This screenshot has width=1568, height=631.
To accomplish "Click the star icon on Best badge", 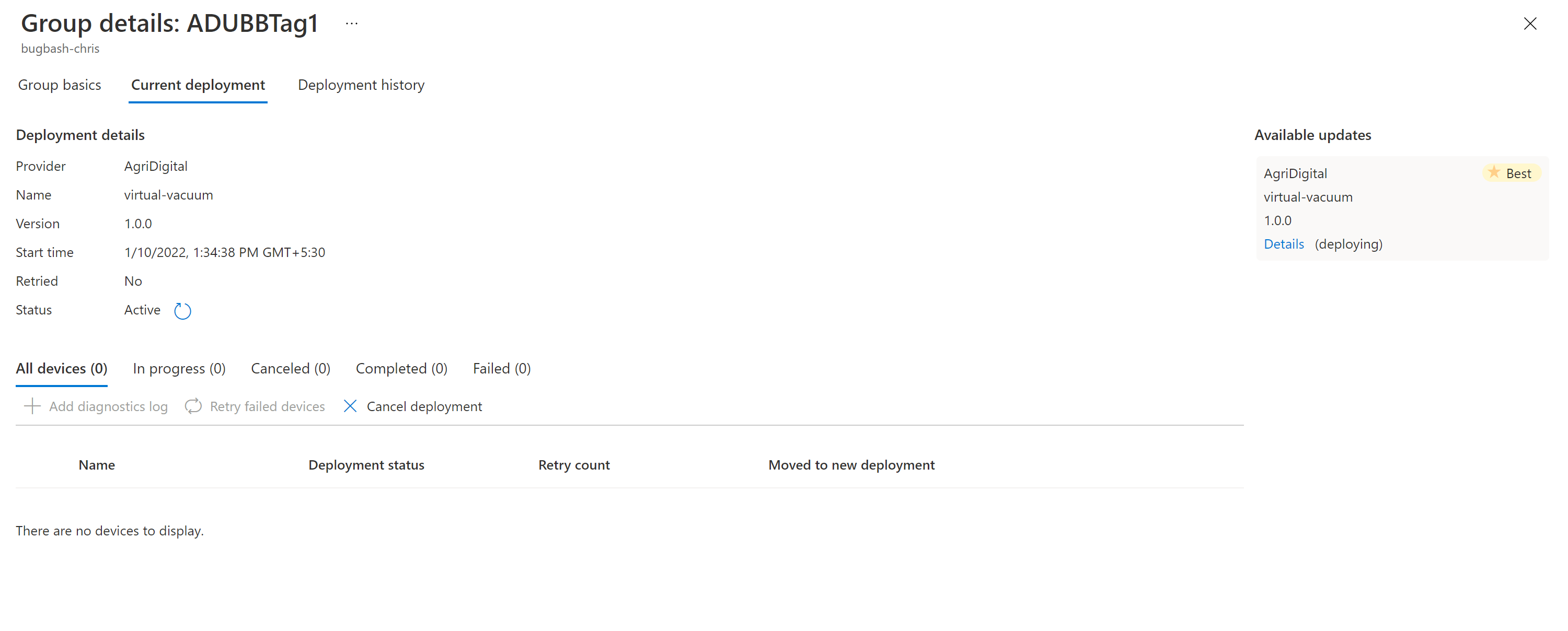I will [x=1494, y=173].
